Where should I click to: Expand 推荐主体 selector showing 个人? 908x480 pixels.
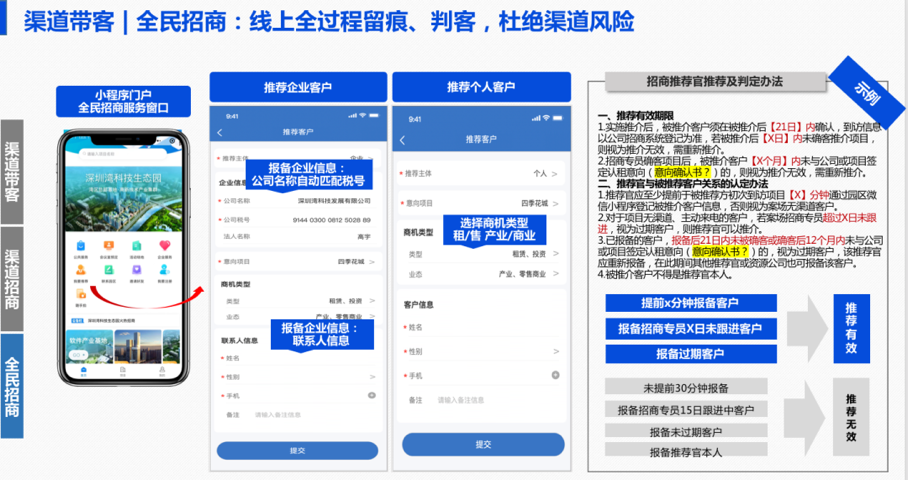pyautogui.click(x=554, y=172)
